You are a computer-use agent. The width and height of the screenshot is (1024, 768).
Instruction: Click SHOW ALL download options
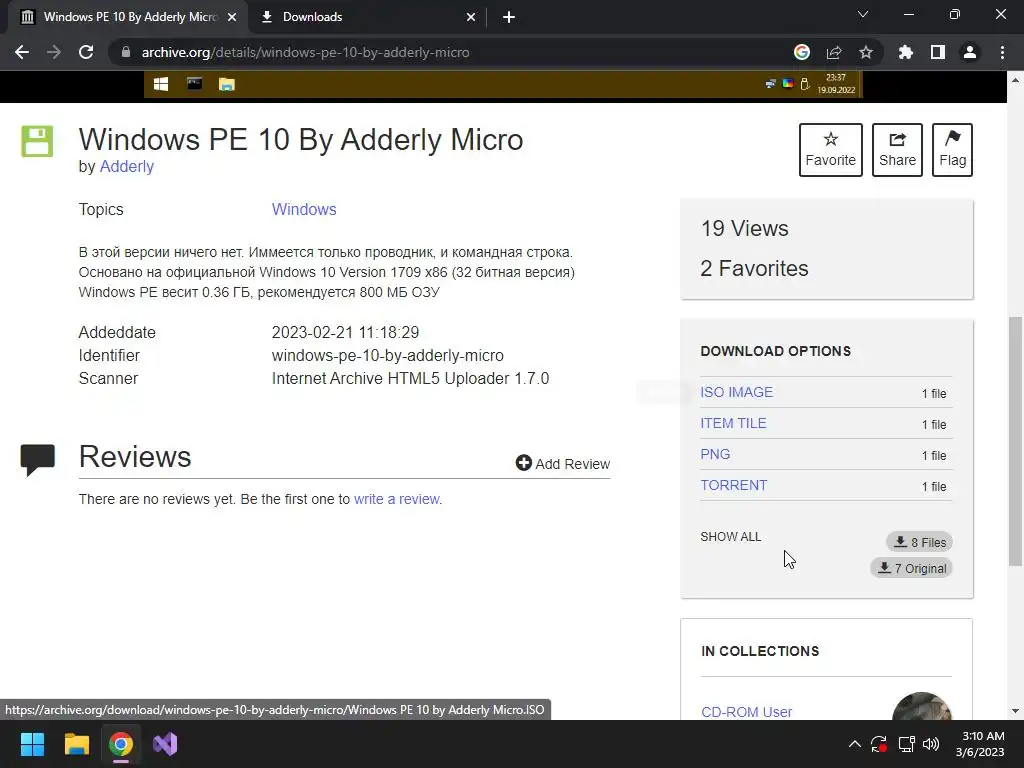730,537
